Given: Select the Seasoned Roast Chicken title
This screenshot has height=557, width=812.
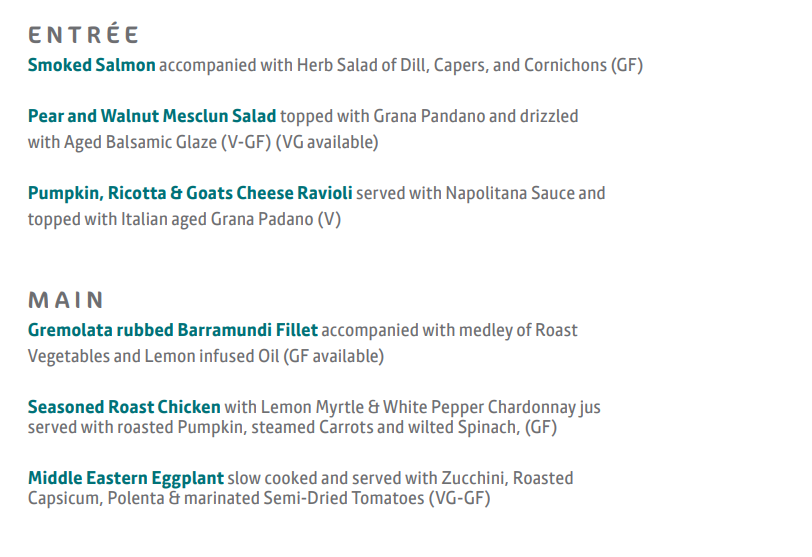Looking at the screenshot, I should tap(124, 407).
